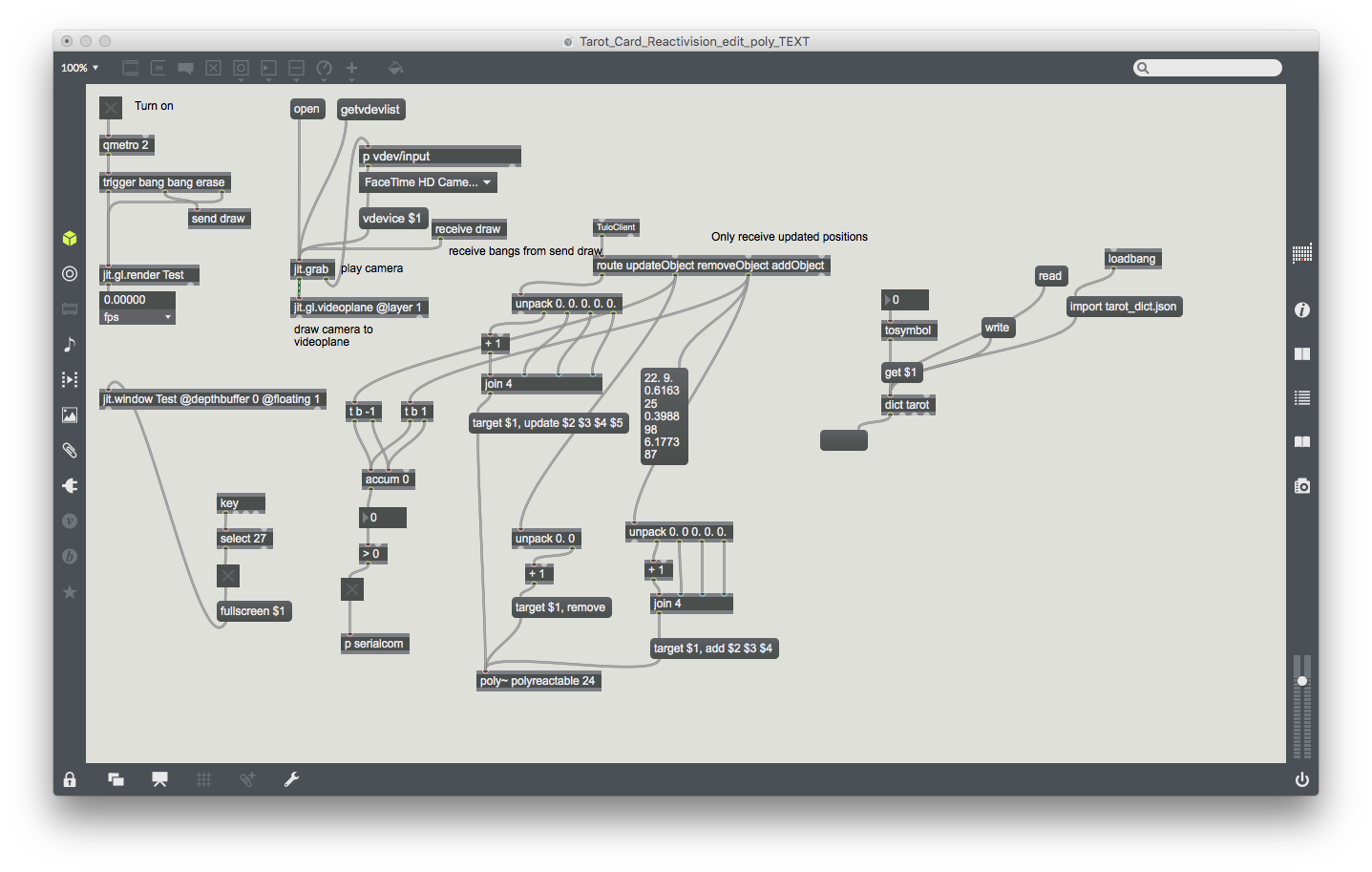The width and height of the screenshot is (1372, 872).
Task: Click the empty message box left of dict tarot
Action: pyautogui.click(x=844, y=439)
